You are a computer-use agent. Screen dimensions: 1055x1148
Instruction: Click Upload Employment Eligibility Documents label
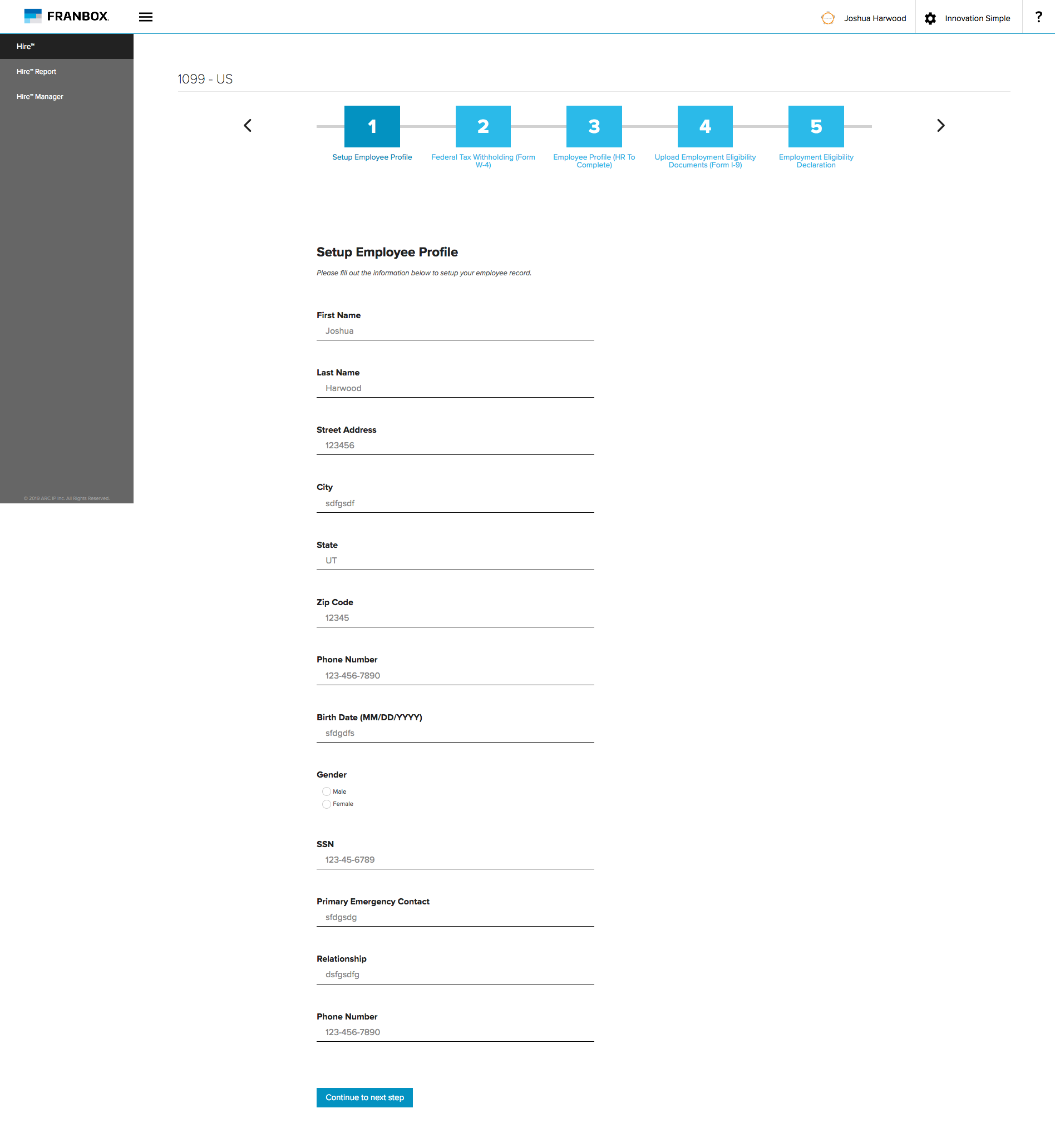pyautogui.click(x=705, y=161)
